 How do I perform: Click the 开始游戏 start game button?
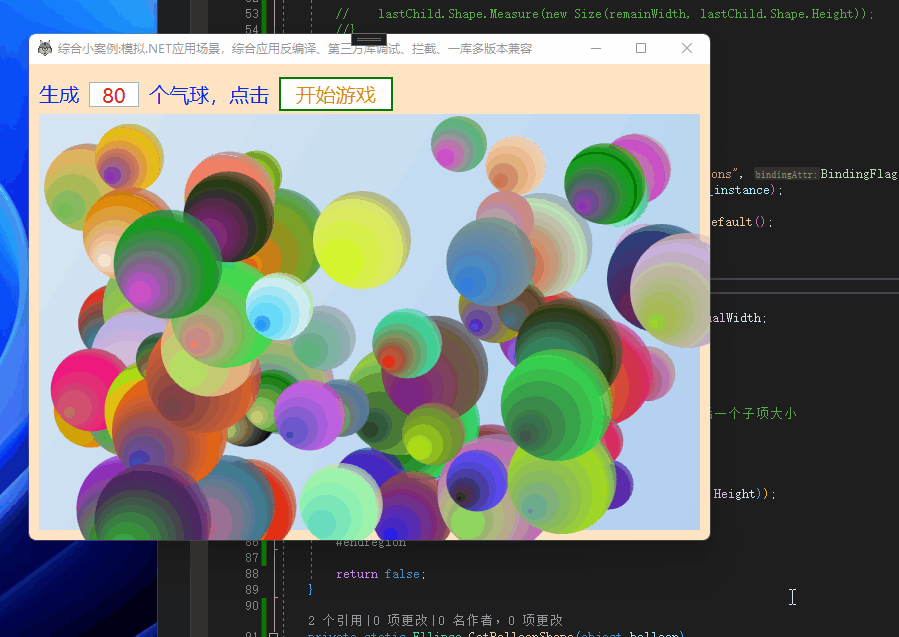pos(336,94)
